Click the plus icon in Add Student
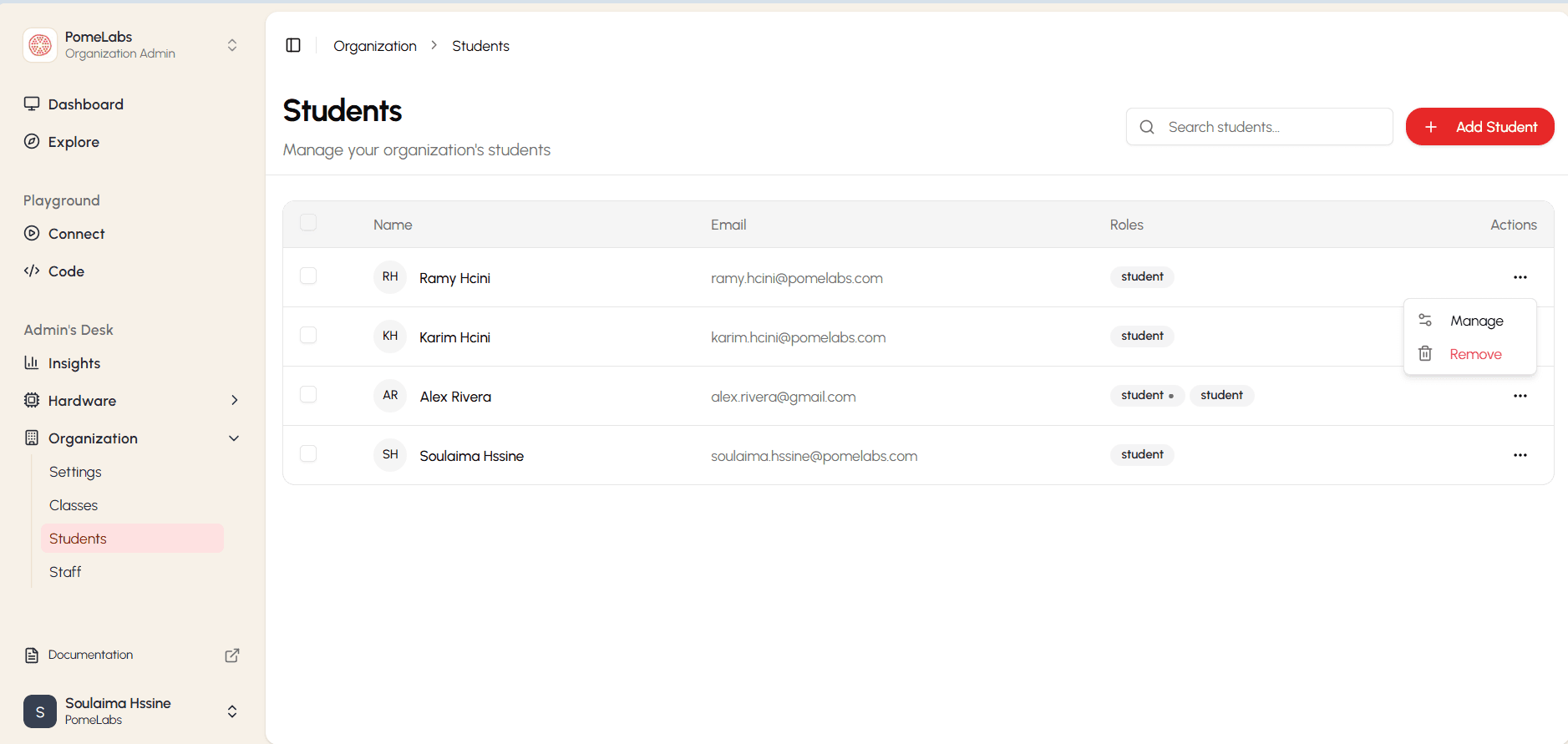This screenshot has width=1568, height=744. 1431,127
